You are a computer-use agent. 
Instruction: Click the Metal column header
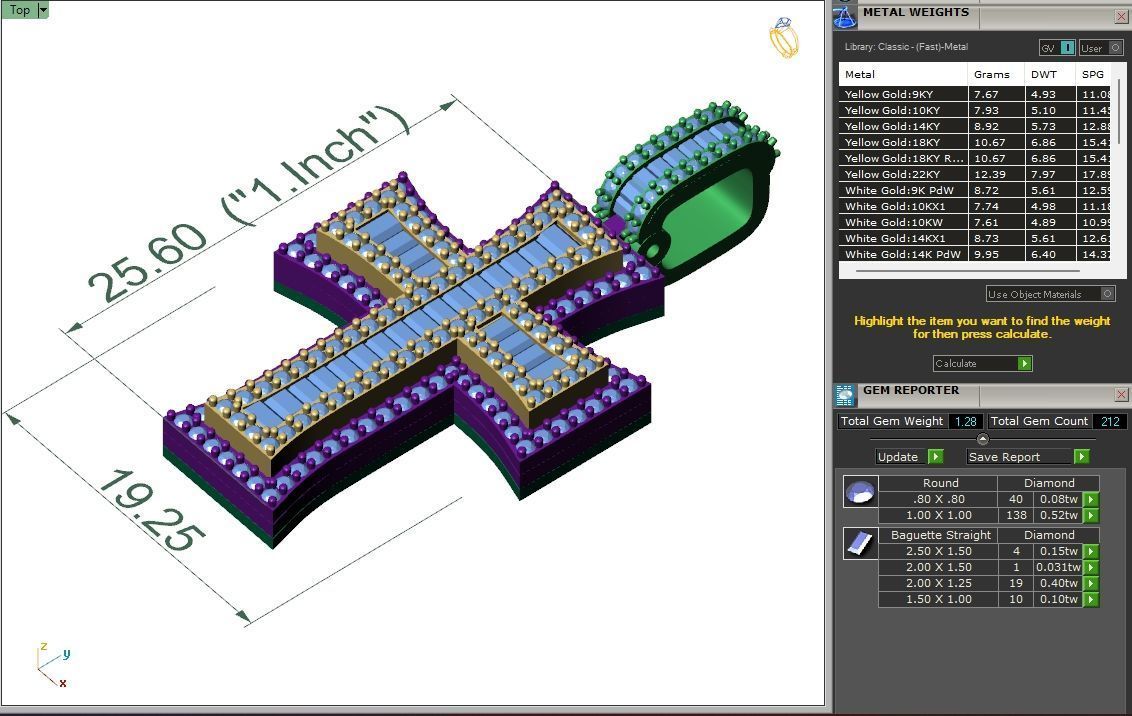point(903,74)
